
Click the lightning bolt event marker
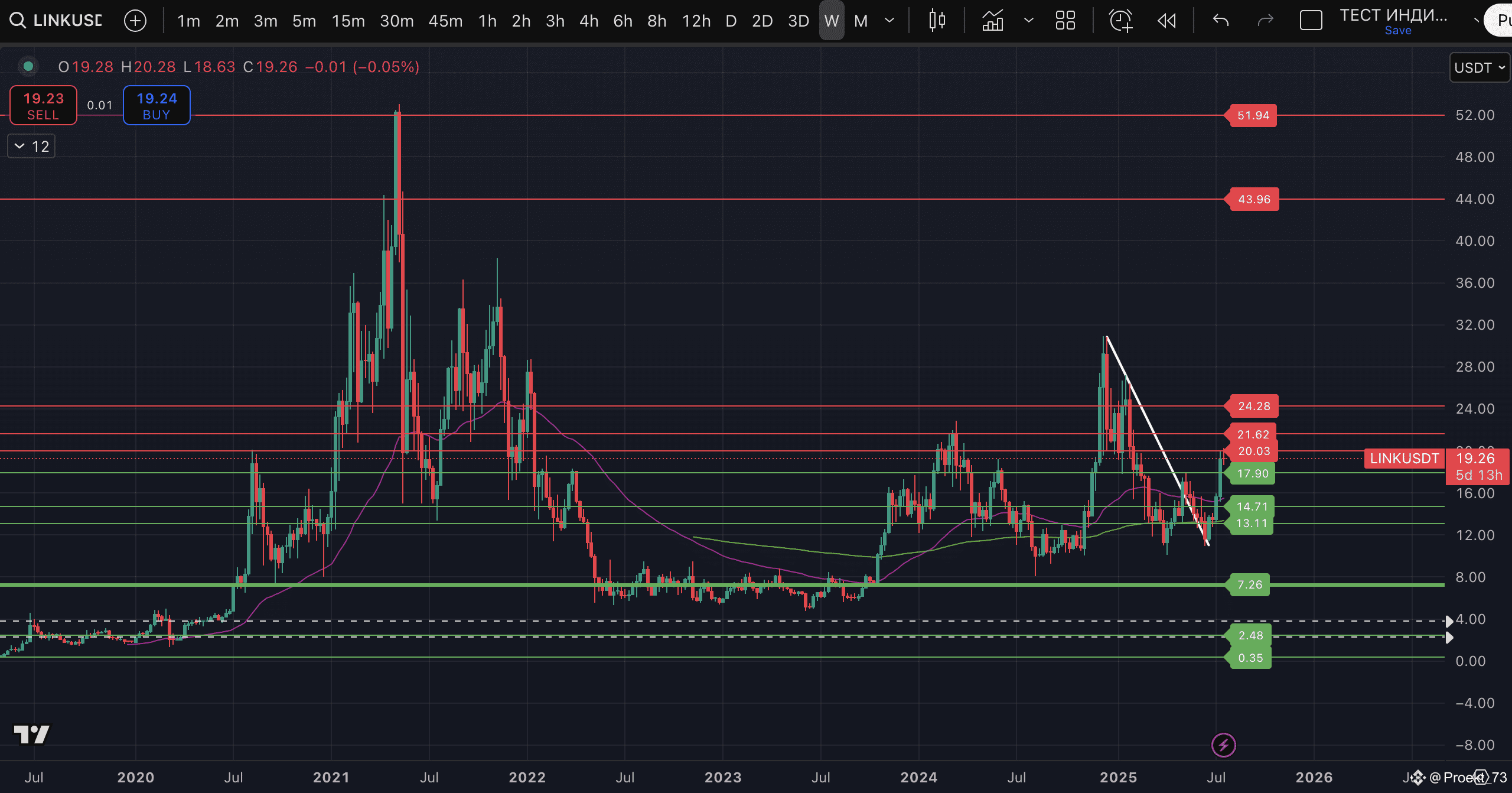pos(1223,745)
